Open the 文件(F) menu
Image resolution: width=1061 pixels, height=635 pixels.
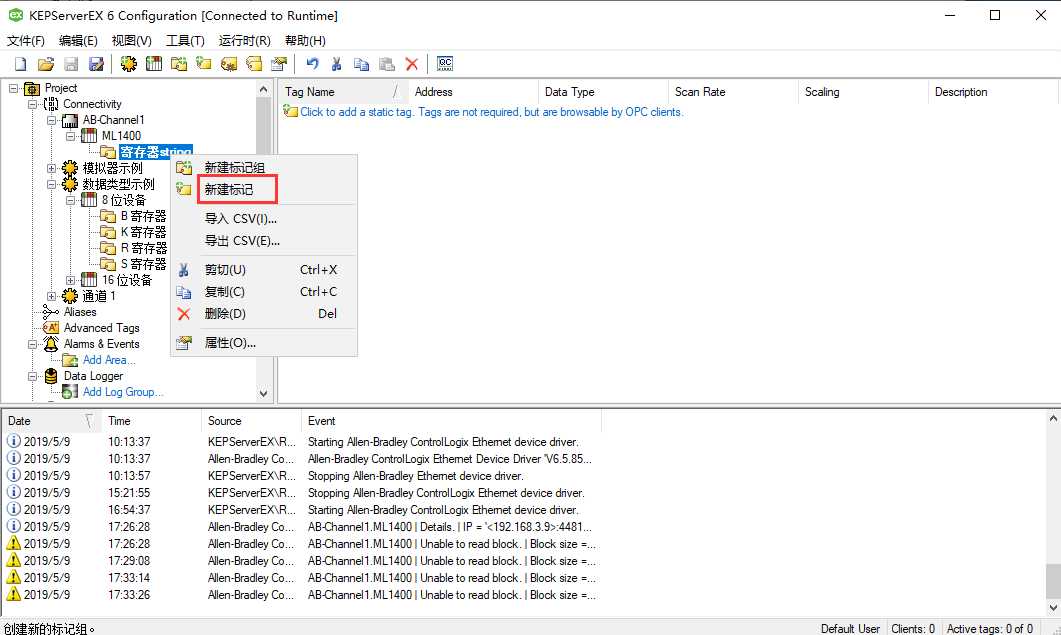26,41
